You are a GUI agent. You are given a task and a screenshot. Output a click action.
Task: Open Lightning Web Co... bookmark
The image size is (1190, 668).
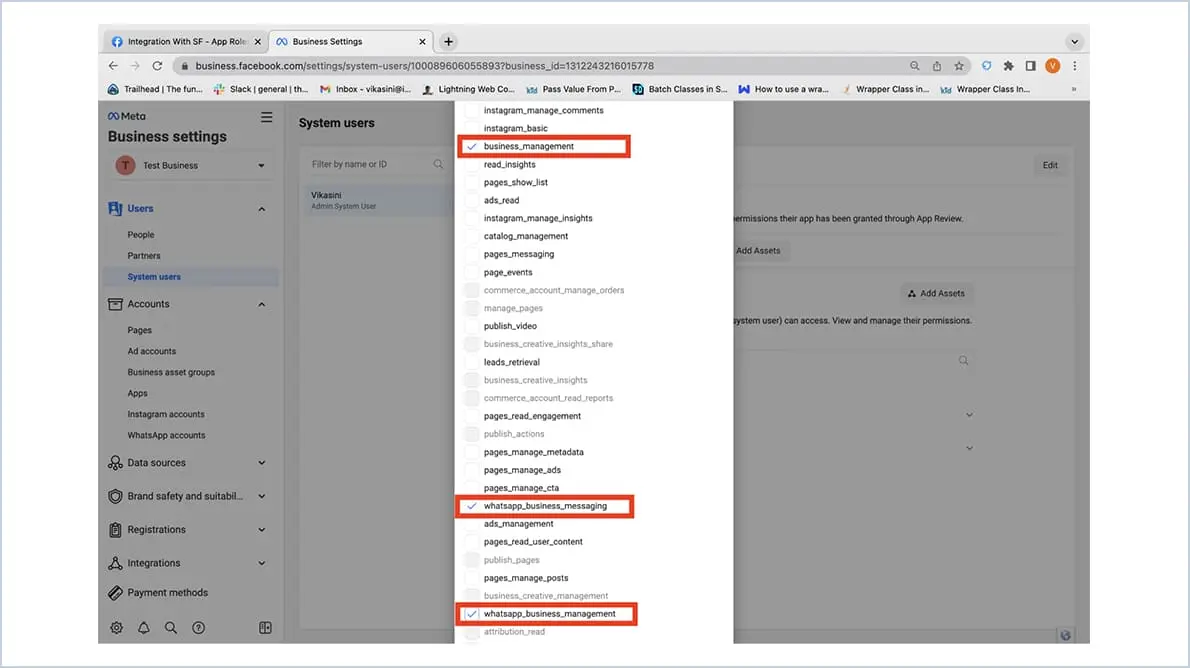tap(468, 90)
